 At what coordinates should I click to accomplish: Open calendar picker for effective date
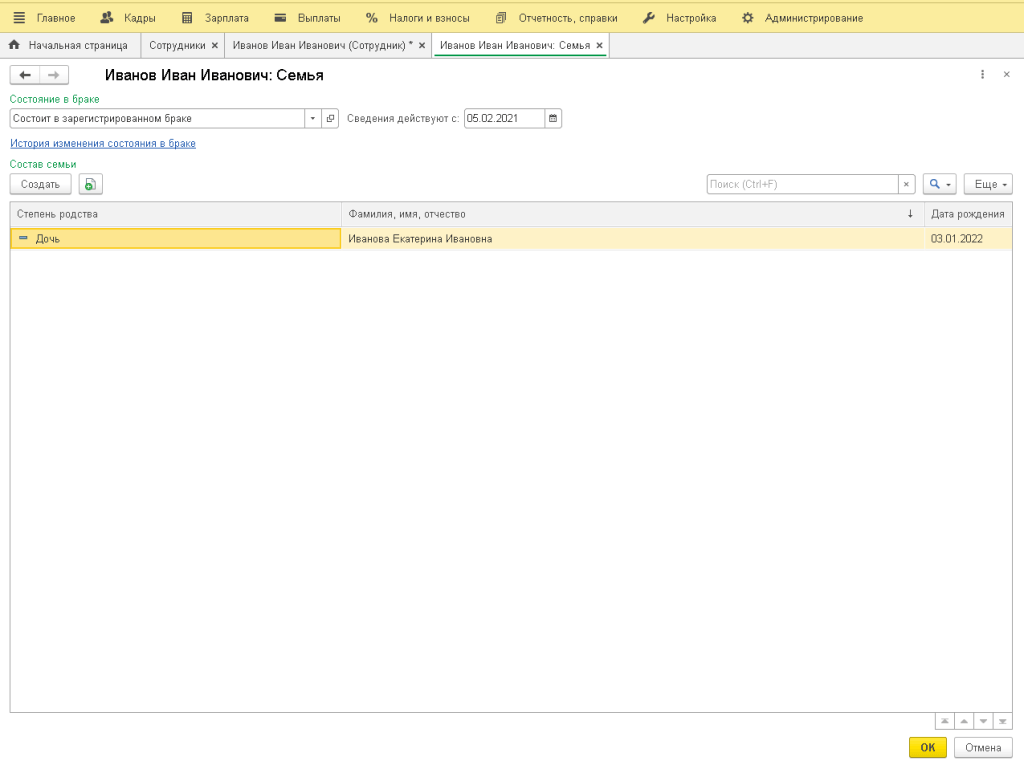click(x=553, y=118)
